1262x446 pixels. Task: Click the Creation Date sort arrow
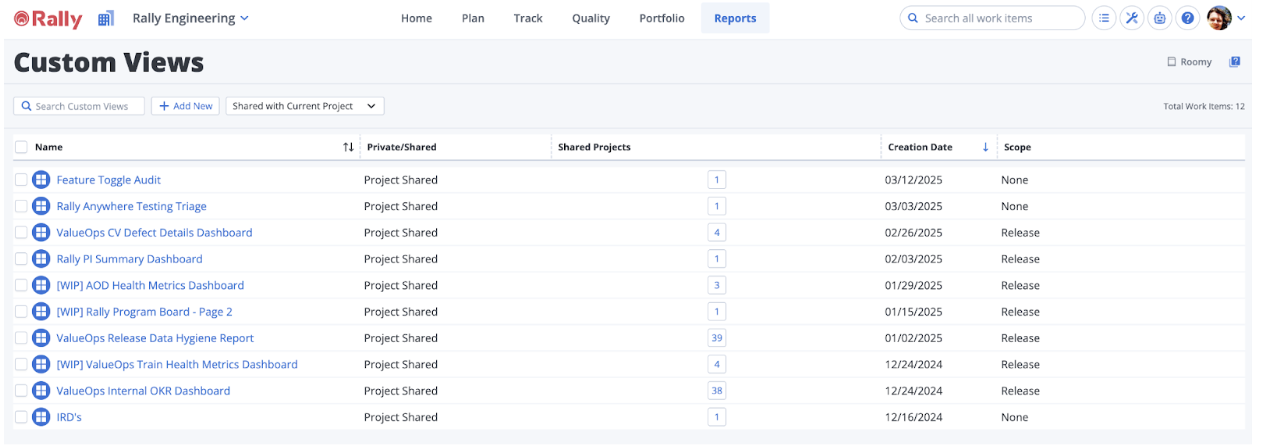click(985, 147)
